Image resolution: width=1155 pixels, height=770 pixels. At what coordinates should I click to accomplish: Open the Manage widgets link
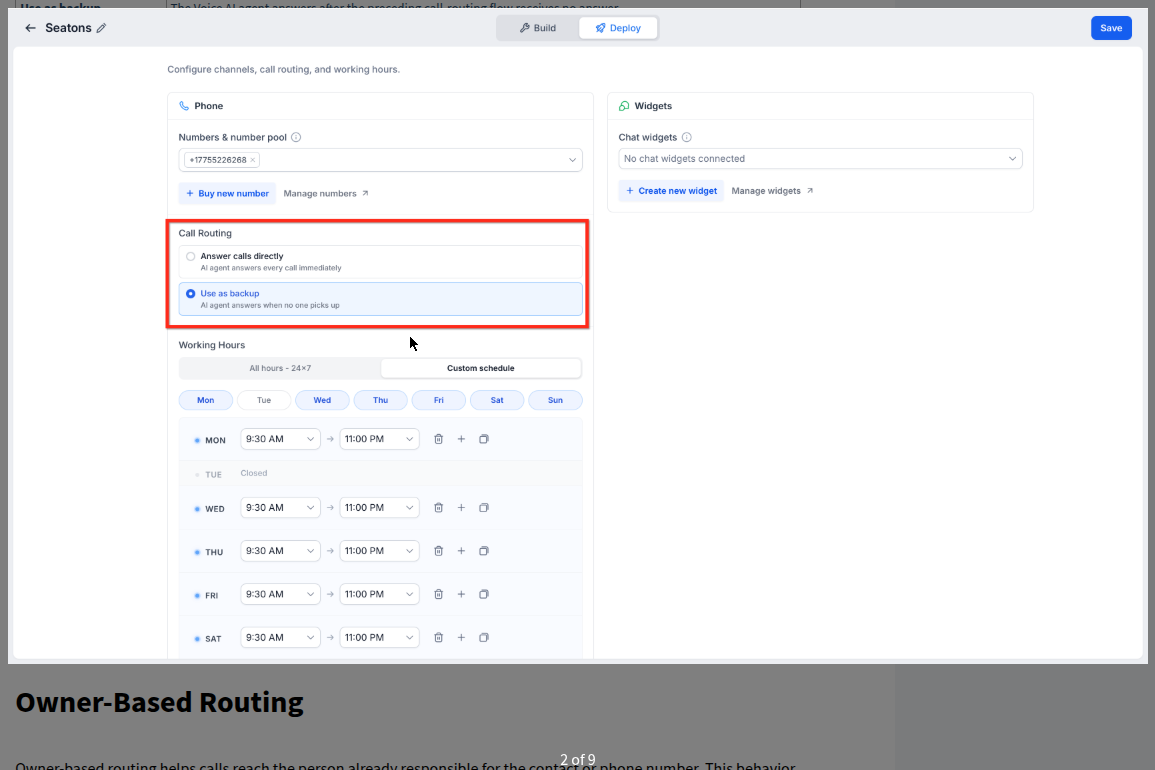point(772,191)
